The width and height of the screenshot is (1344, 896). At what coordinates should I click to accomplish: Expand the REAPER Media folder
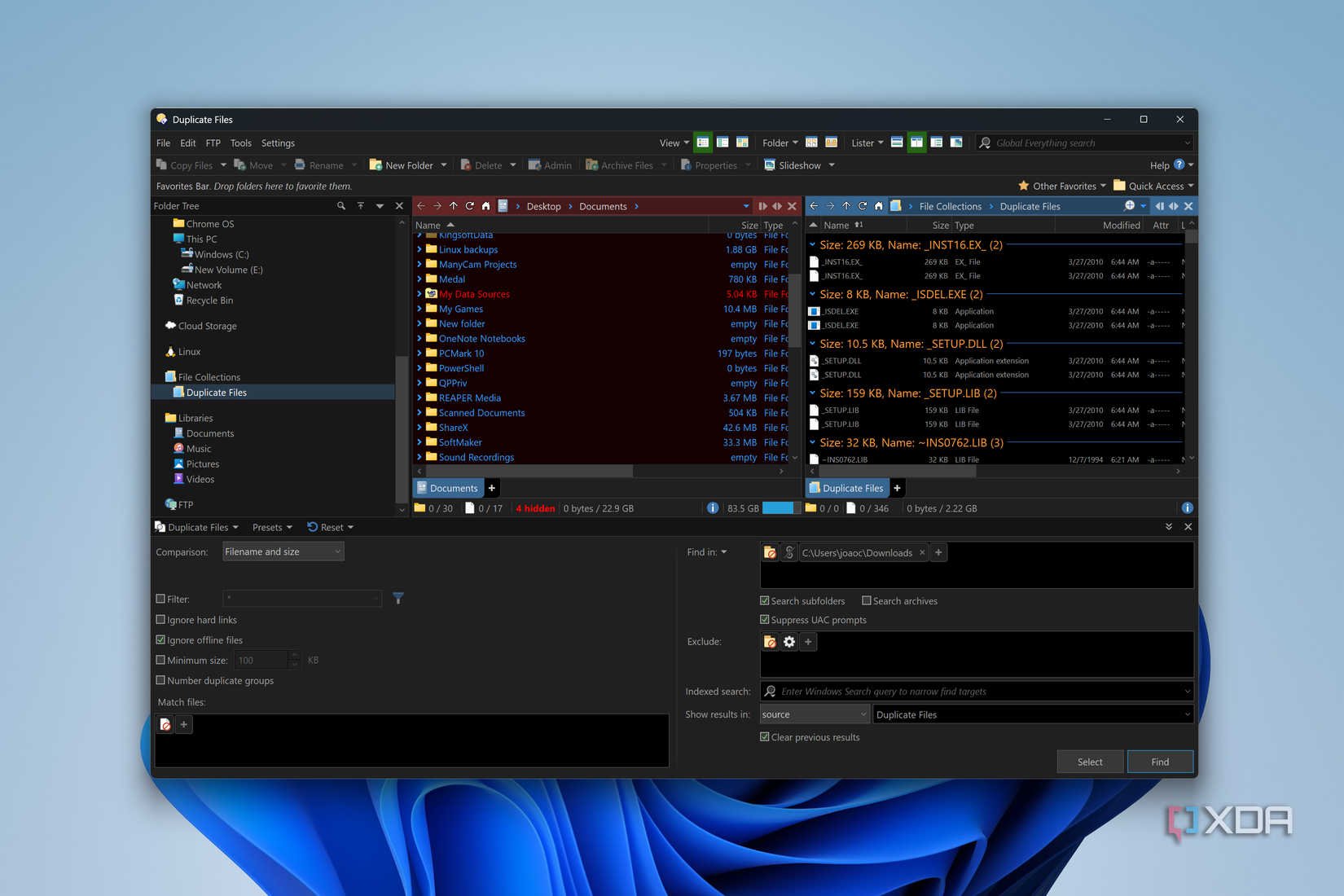(419, 398)
